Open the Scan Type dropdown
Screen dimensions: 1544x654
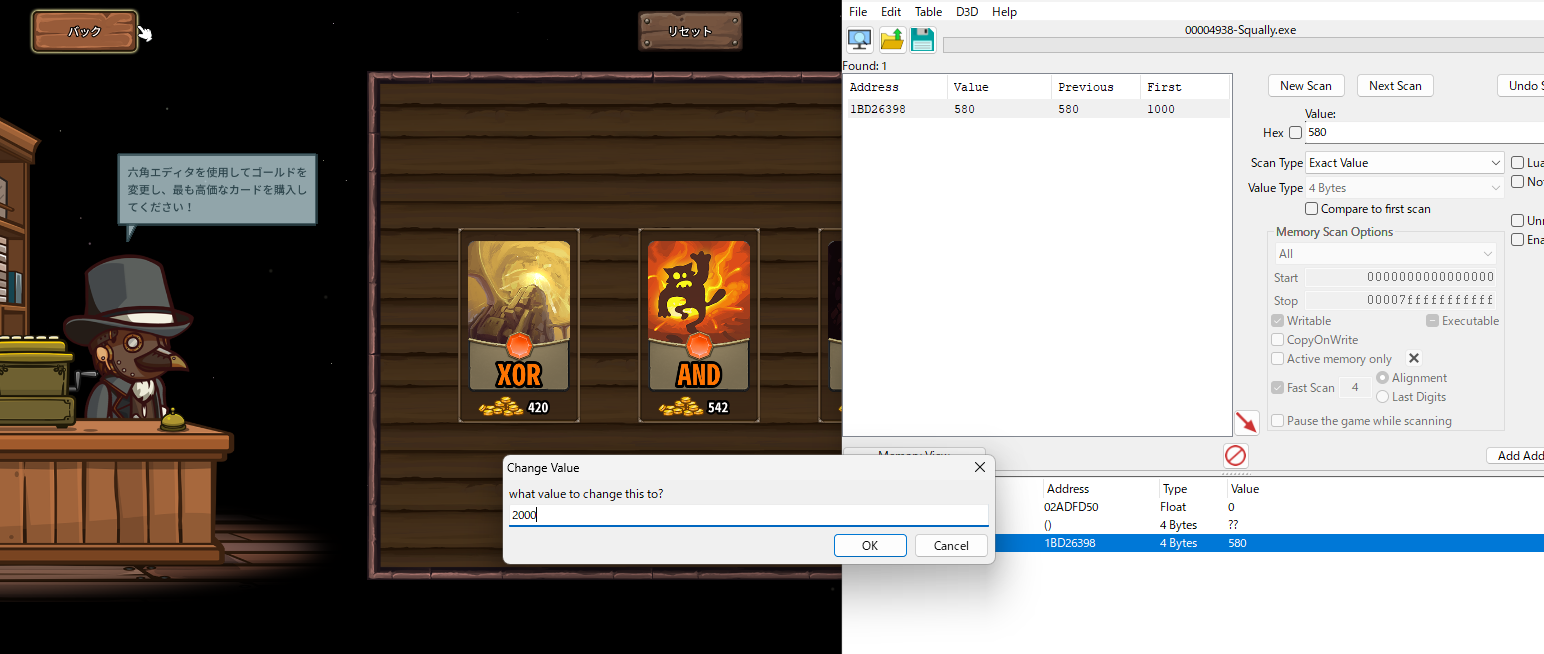[1404, 163]
